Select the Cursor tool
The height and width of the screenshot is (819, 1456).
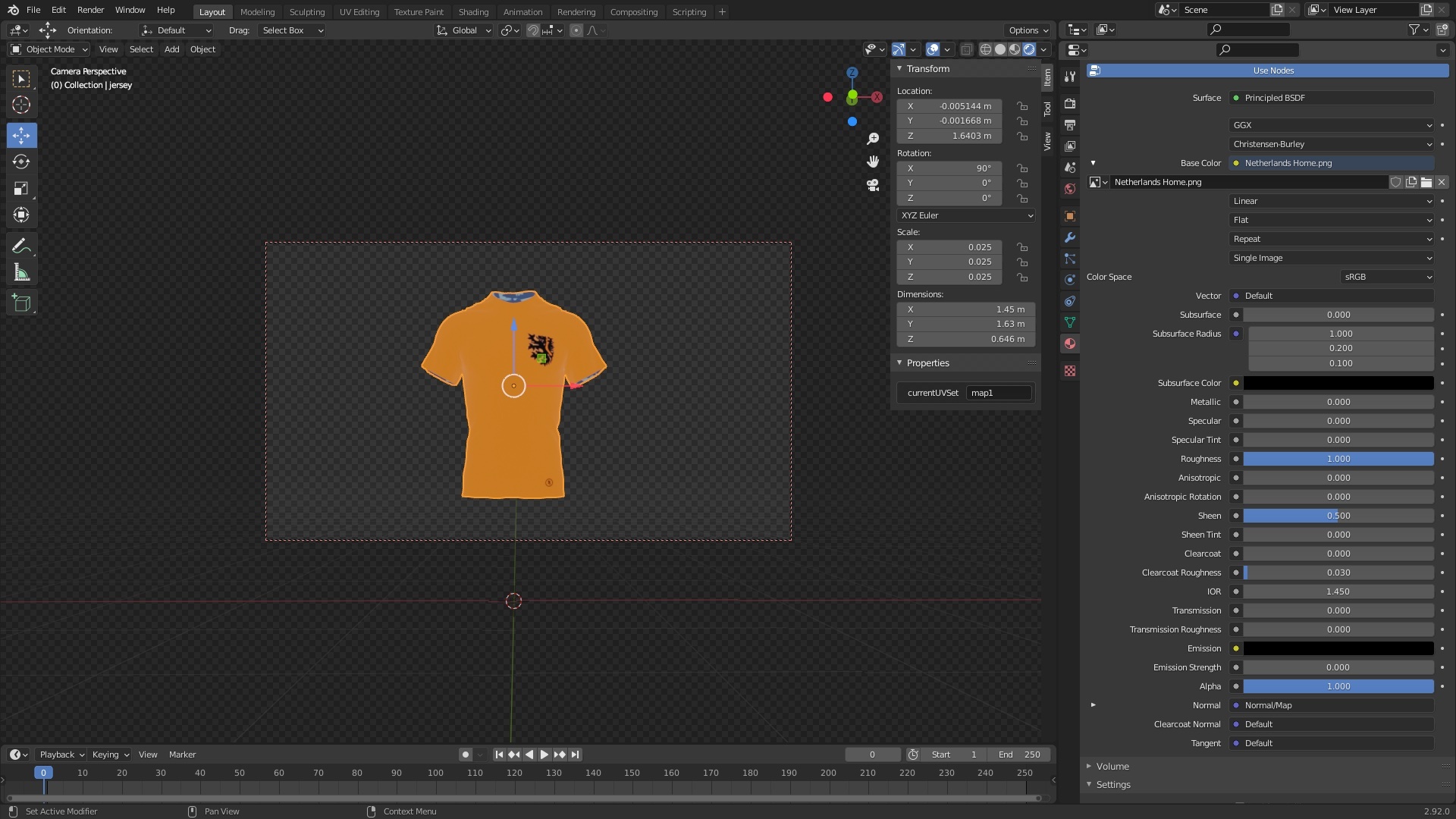pos(21,105)
